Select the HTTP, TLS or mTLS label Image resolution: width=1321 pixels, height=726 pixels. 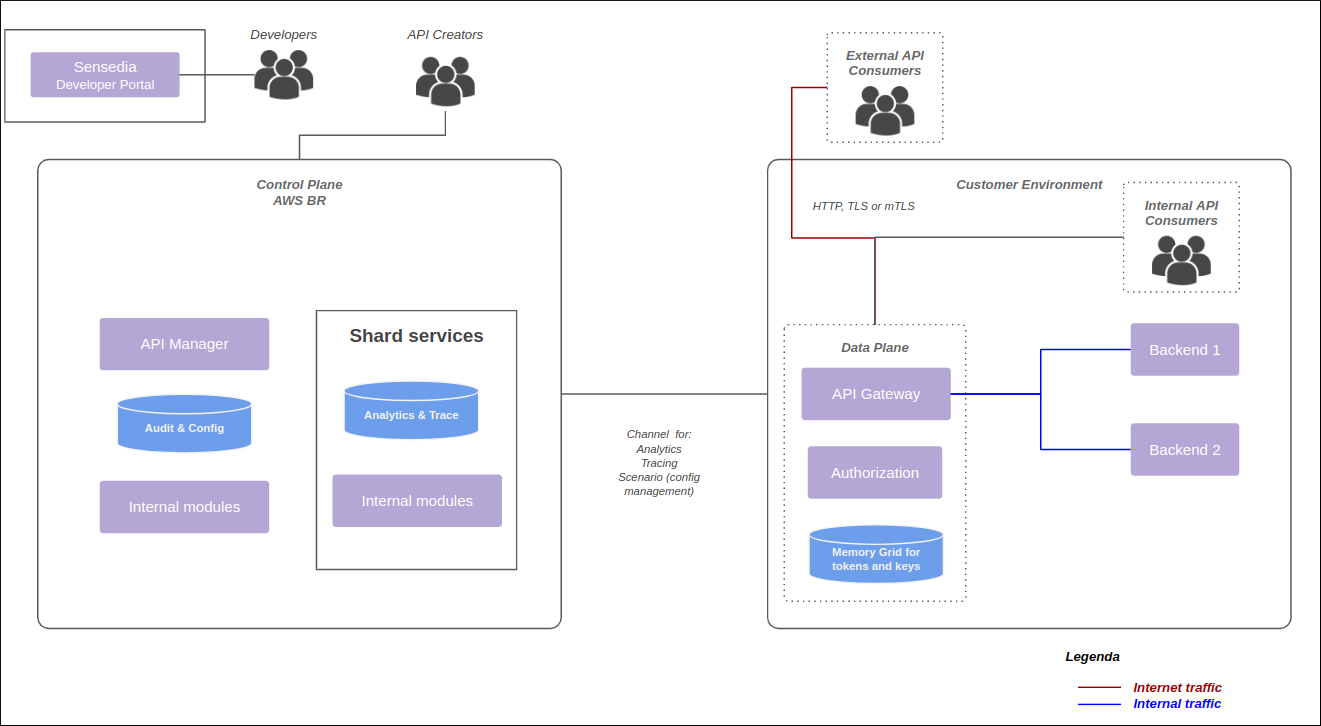click(x=863, y=206)
